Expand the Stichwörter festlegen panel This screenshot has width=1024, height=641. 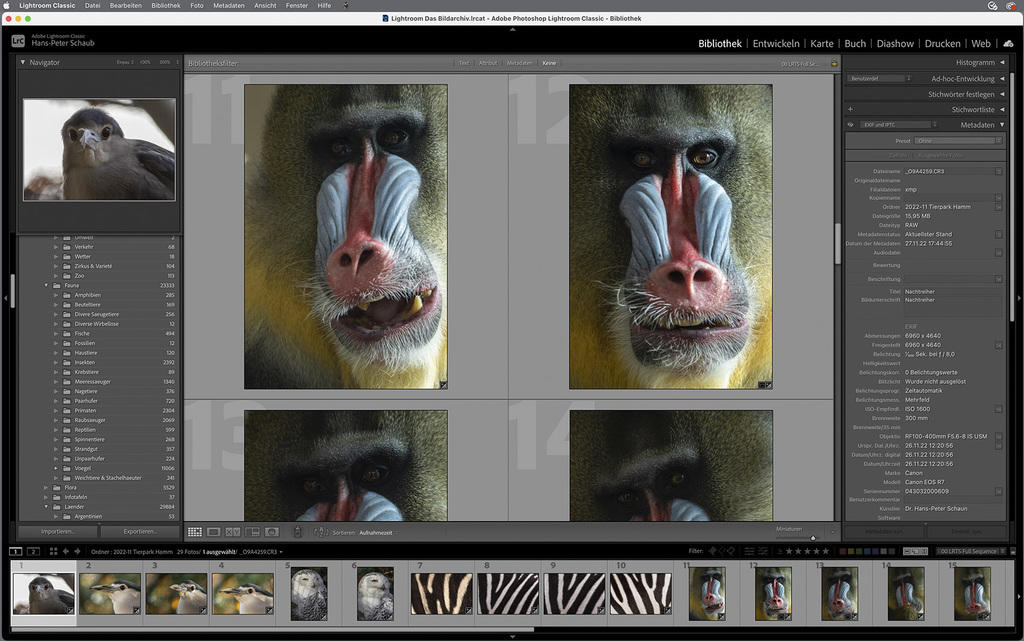pyautogui.click(x=1002, y=94)
